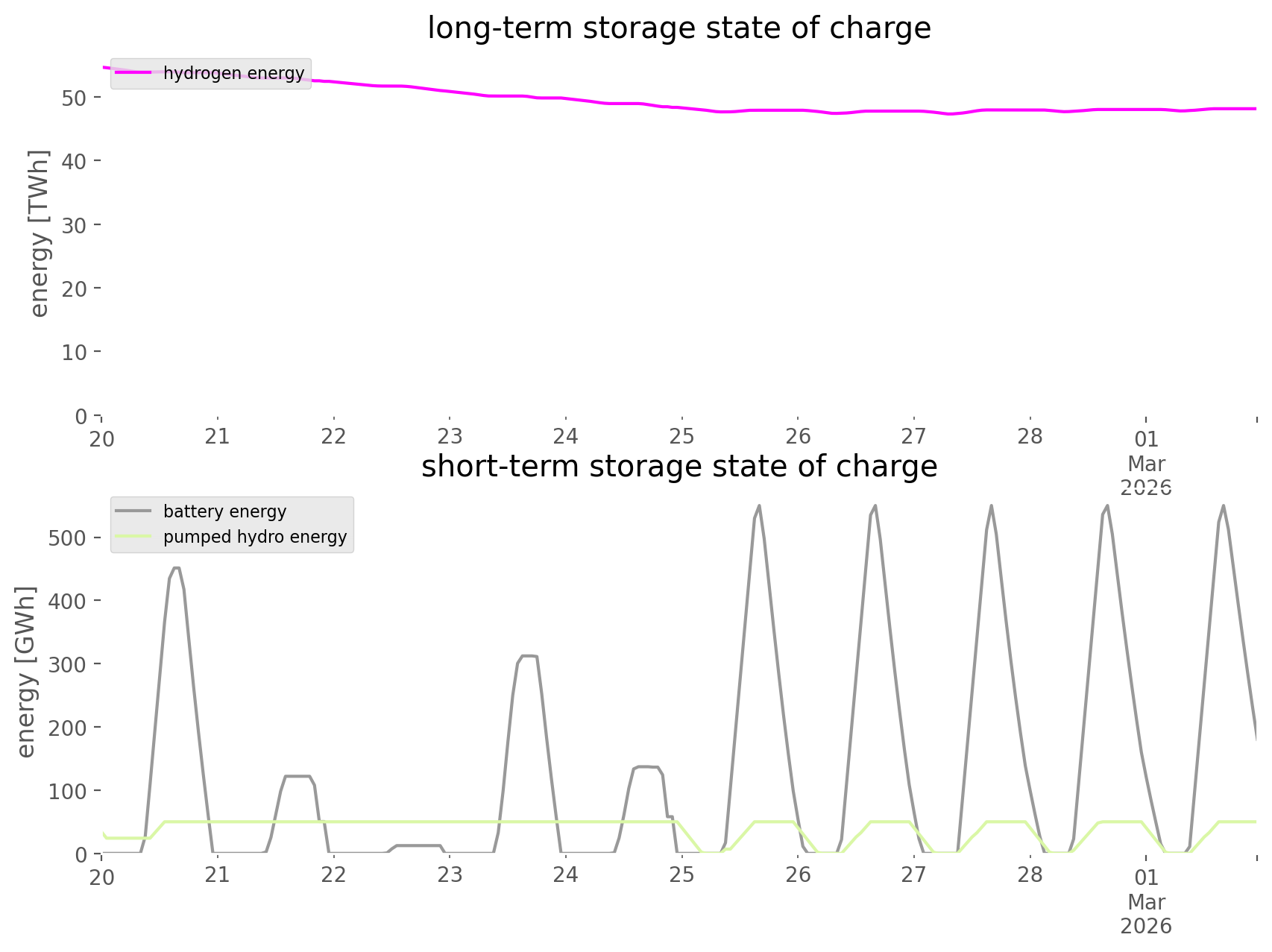Click the "energy [TWh]" y-axis label
The width and height of the screenshot is (1272, 952).
point(39,233)
